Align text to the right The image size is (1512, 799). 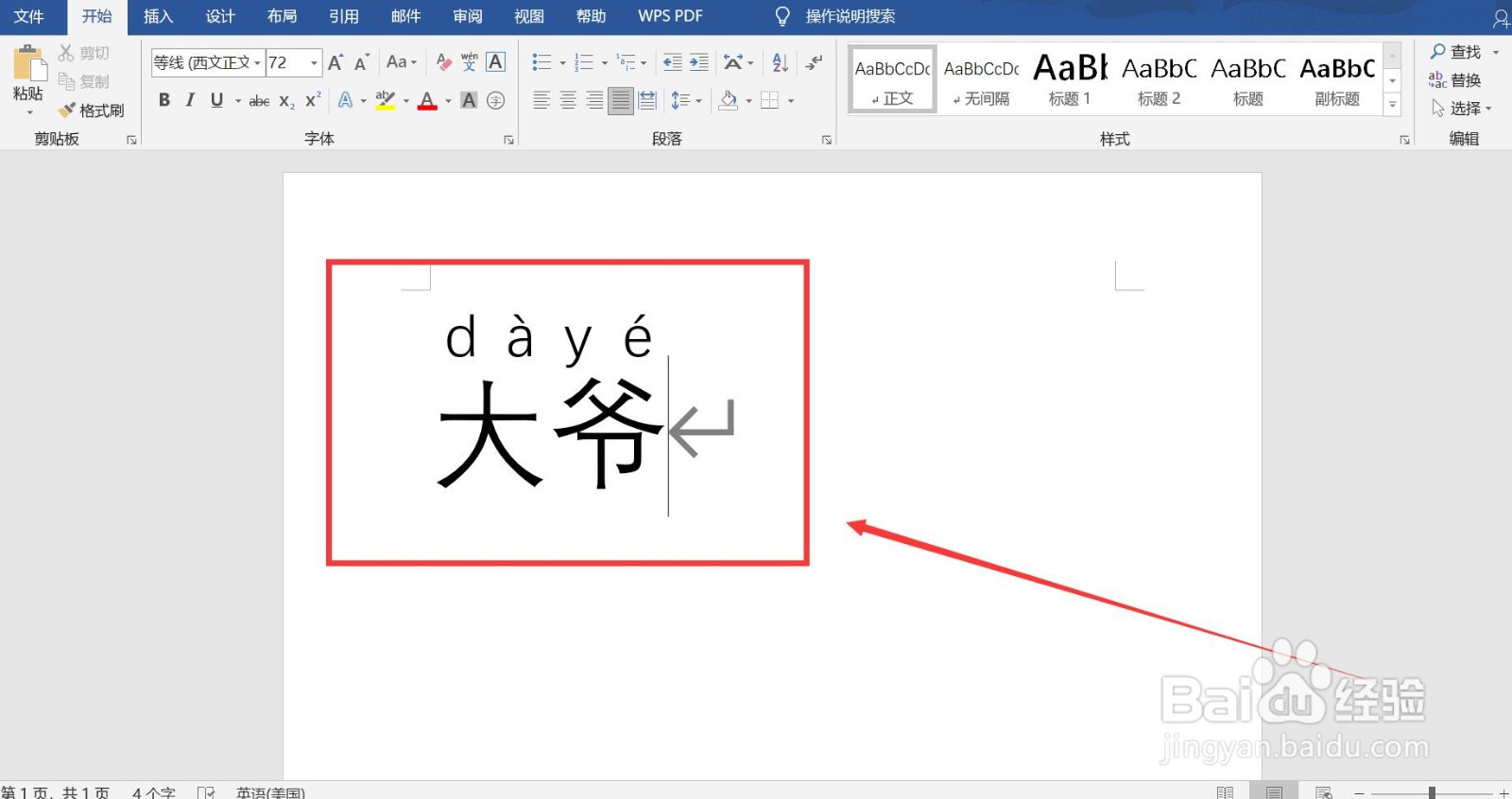[x=594, y=100]
